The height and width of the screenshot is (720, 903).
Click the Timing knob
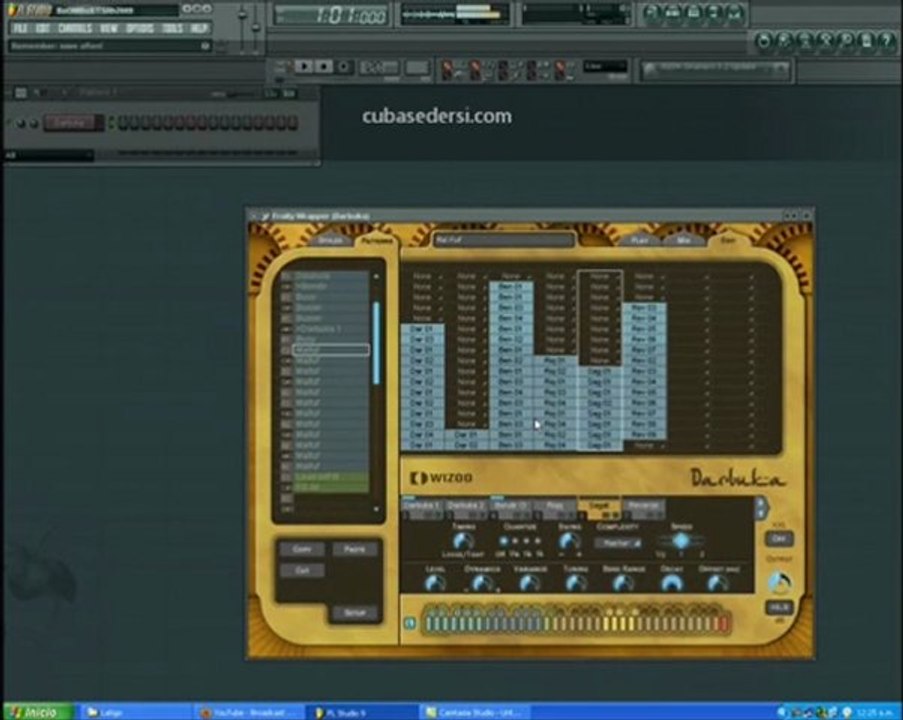tap(462, 541)
